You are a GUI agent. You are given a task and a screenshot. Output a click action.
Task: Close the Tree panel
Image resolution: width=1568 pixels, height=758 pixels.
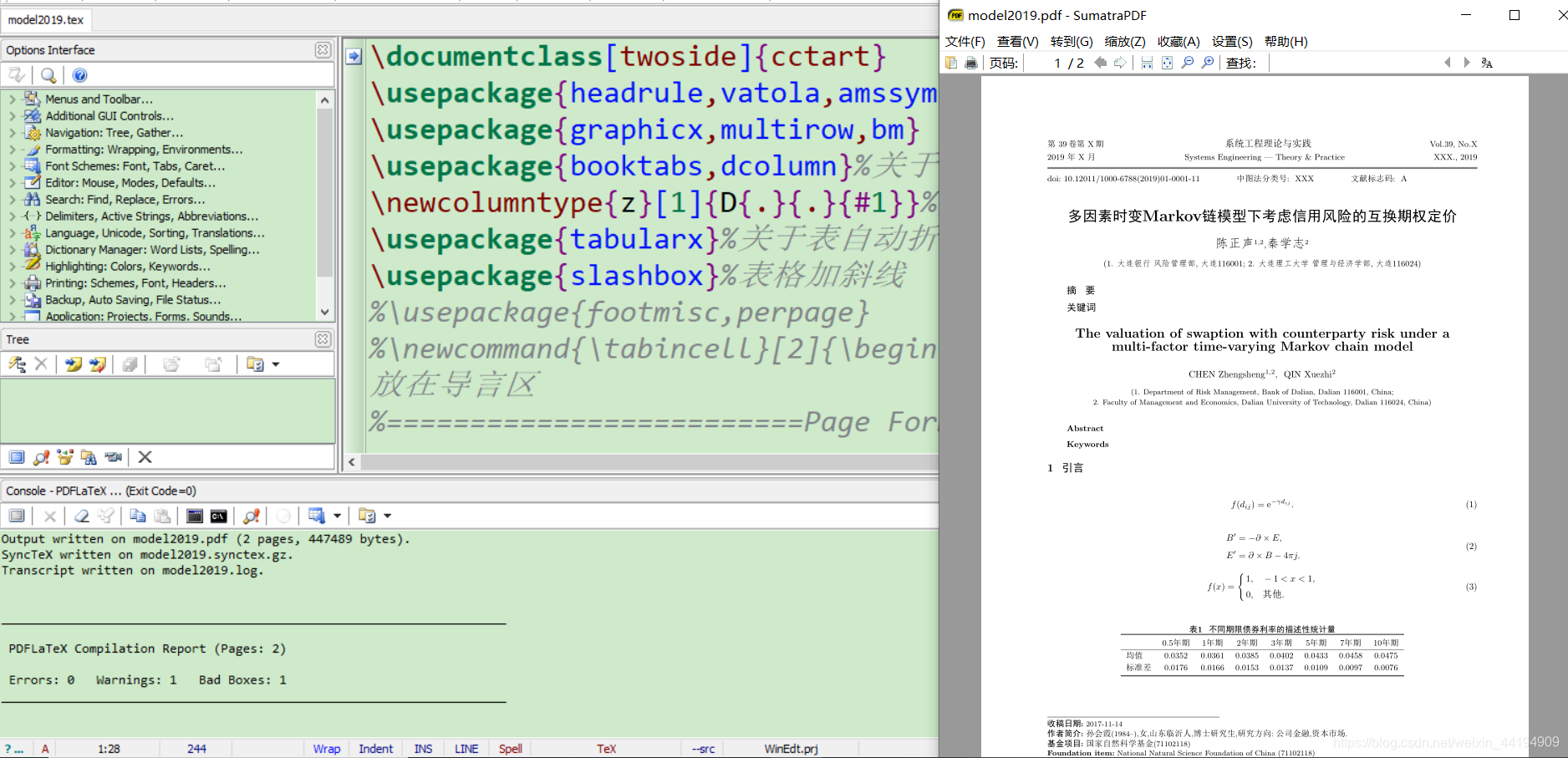coord(323,339)
